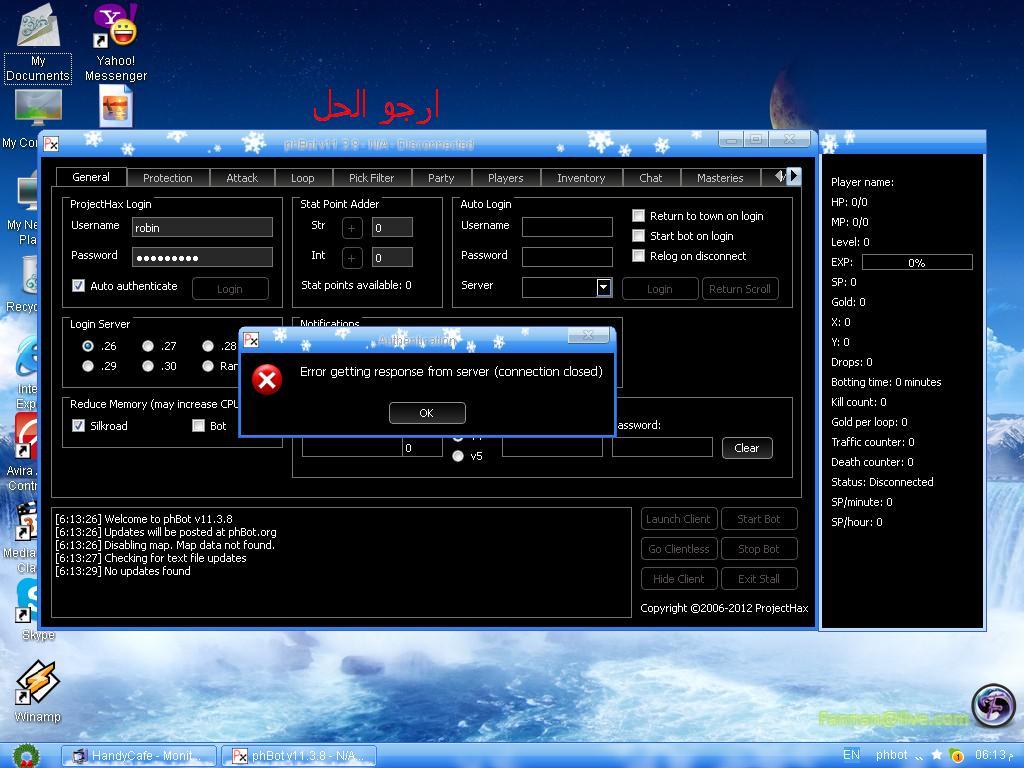Increase Str stat with plus button
1024x768 pixels.
pos(351,228)
